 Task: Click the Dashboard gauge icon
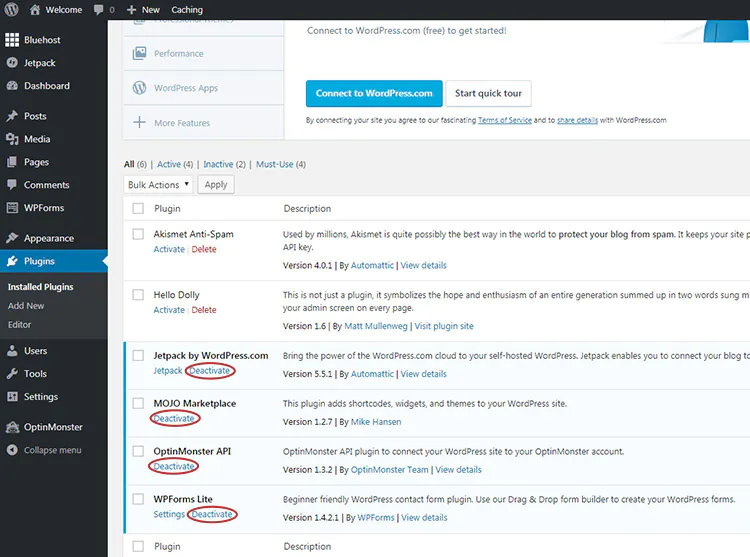pos(12,86)
